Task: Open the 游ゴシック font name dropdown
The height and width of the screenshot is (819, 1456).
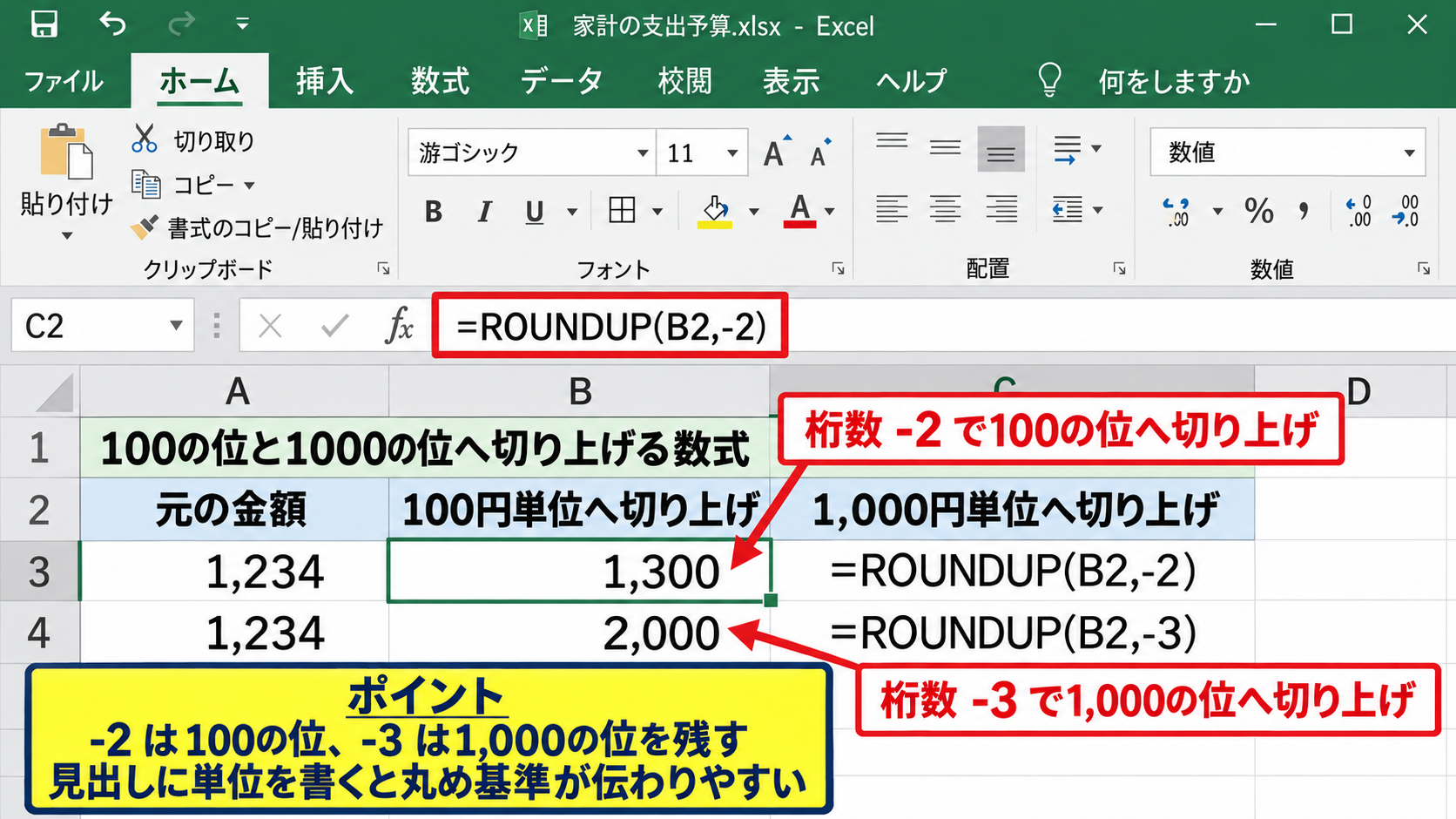Action: (x=643, y=153)
